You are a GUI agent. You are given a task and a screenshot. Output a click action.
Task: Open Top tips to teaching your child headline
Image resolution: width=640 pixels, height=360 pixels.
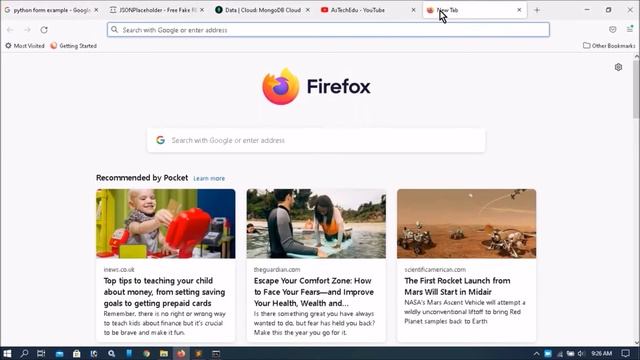click(164, 292)
